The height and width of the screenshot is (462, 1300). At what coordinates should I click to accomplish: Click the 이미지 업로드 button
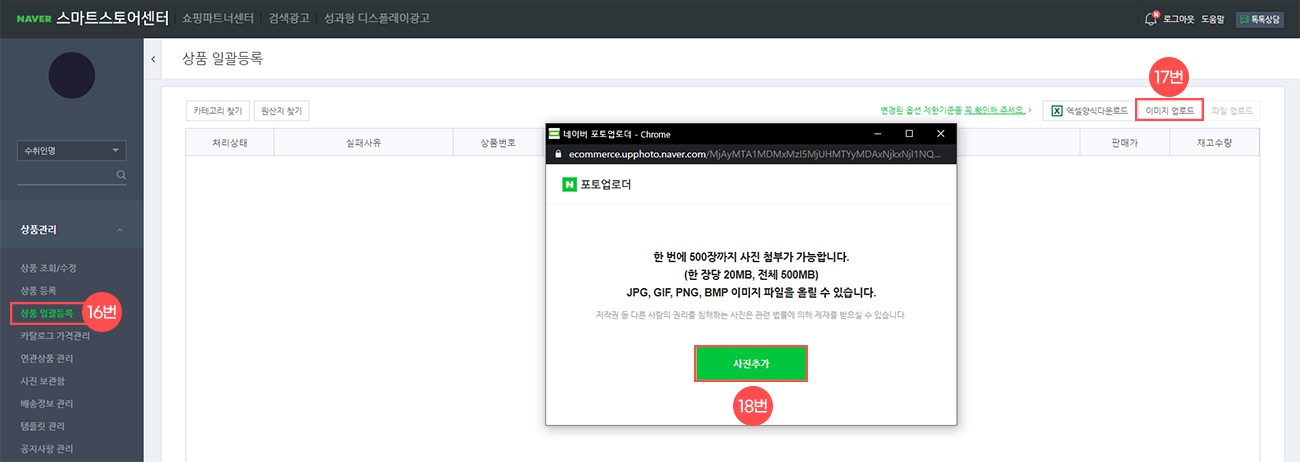pos(1169,110)
